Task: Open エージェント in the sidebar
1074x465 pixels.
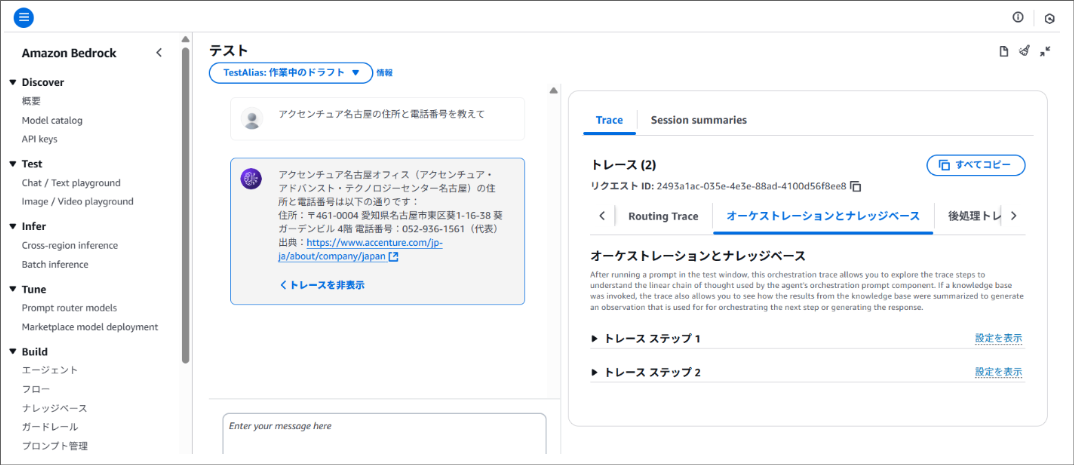Action: (50, 370)
